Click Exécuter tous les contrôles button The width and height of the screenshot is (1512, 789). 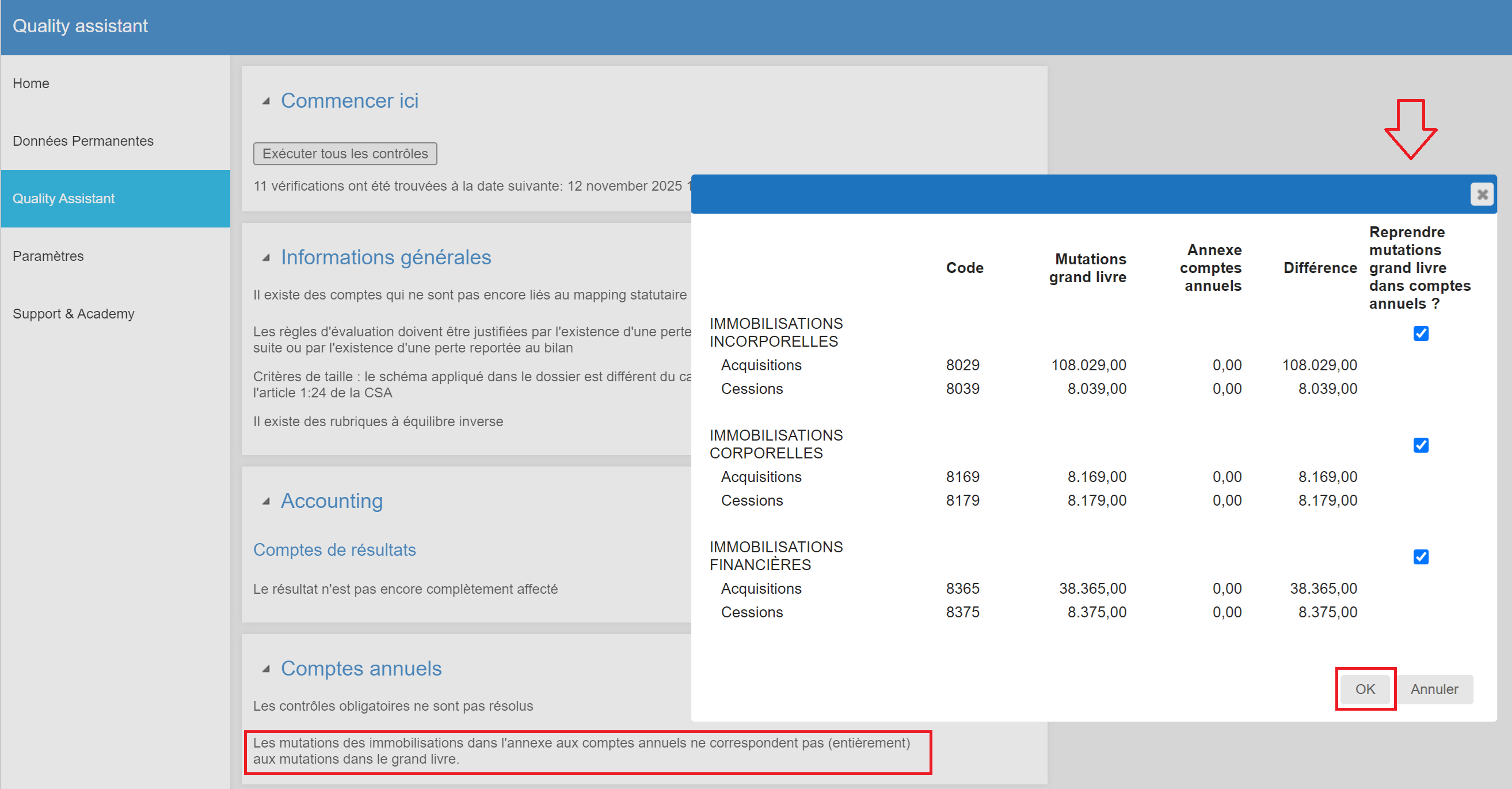pyautogui.click(x=345, y=153)
